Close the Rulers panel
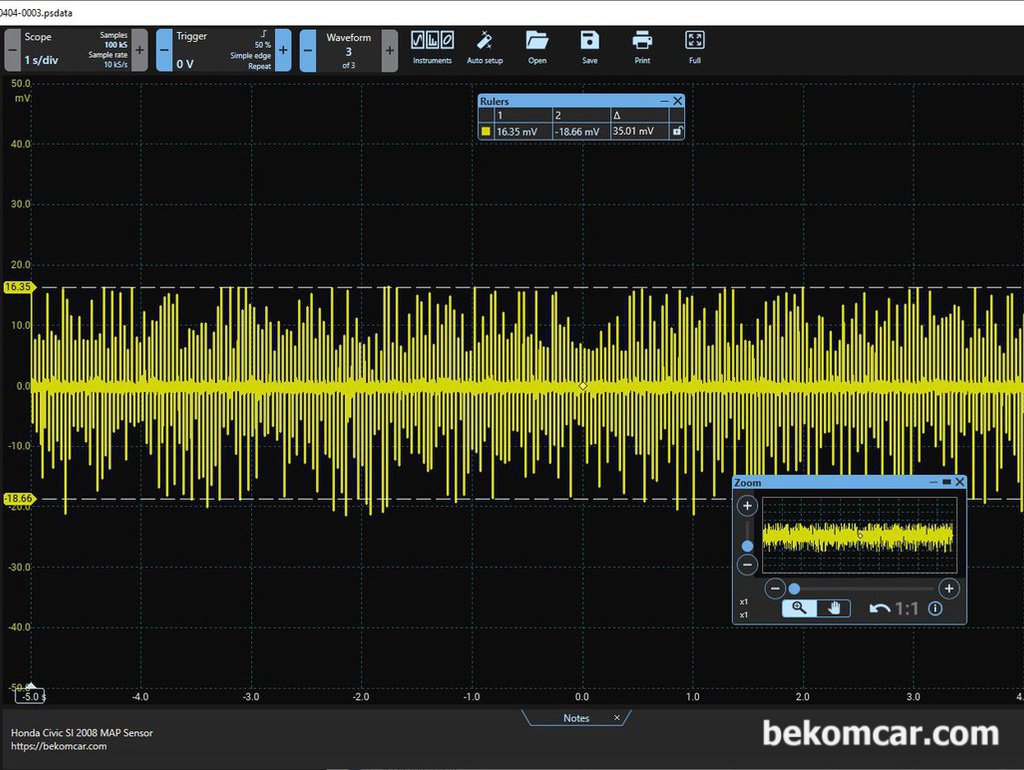The image size is (1024, 770). pyautogui.click(x=678, y=101)
